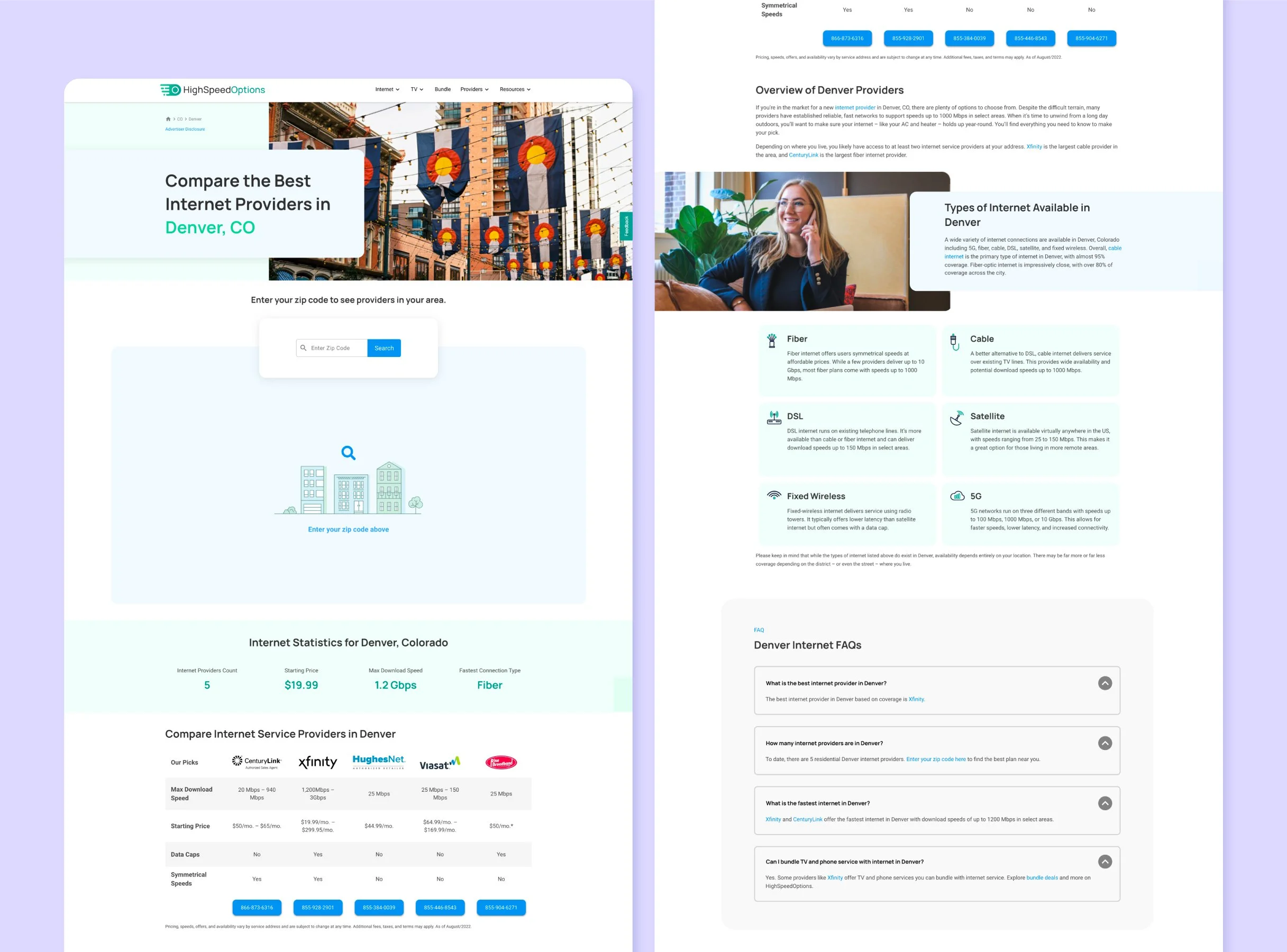Viewport: 1287px width, 952px height.
Task: Click the Fiber fastest connection statistic
Action: click(489, 685)
